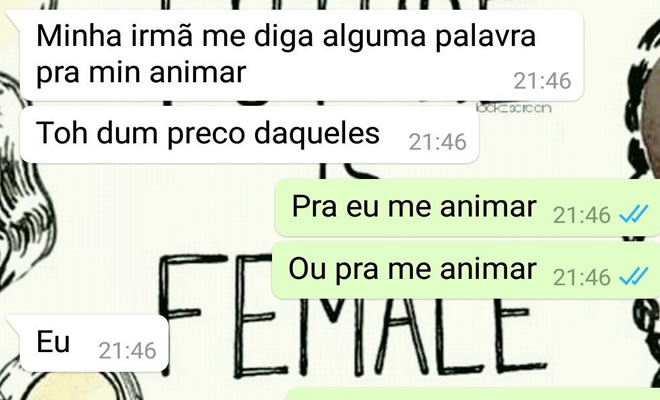Click the pointed tail of the "Eu" bubble
This screenshot has width=660, height=400.
(13, 322)
